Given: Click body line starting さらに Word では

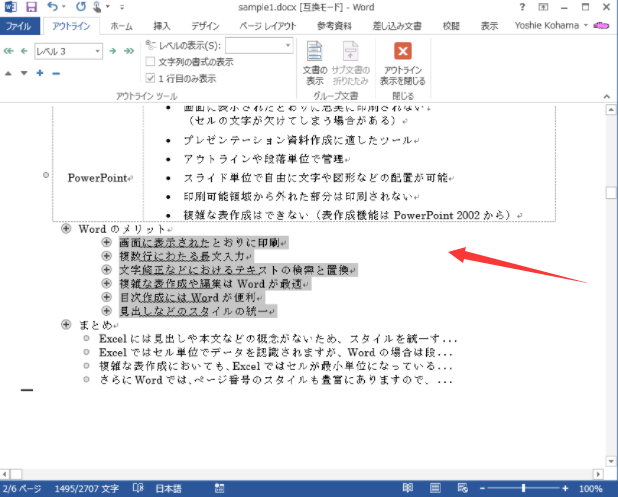Looking at the screenshot, I should pyautogui.click(x=275, y=380).
